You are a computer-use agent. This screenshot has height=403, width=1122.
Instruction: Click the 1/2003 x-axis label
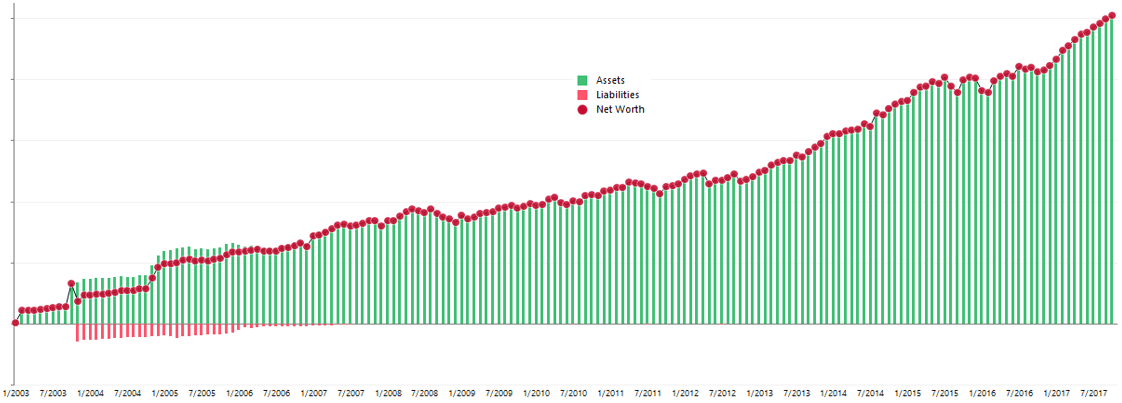coord(16,394)
